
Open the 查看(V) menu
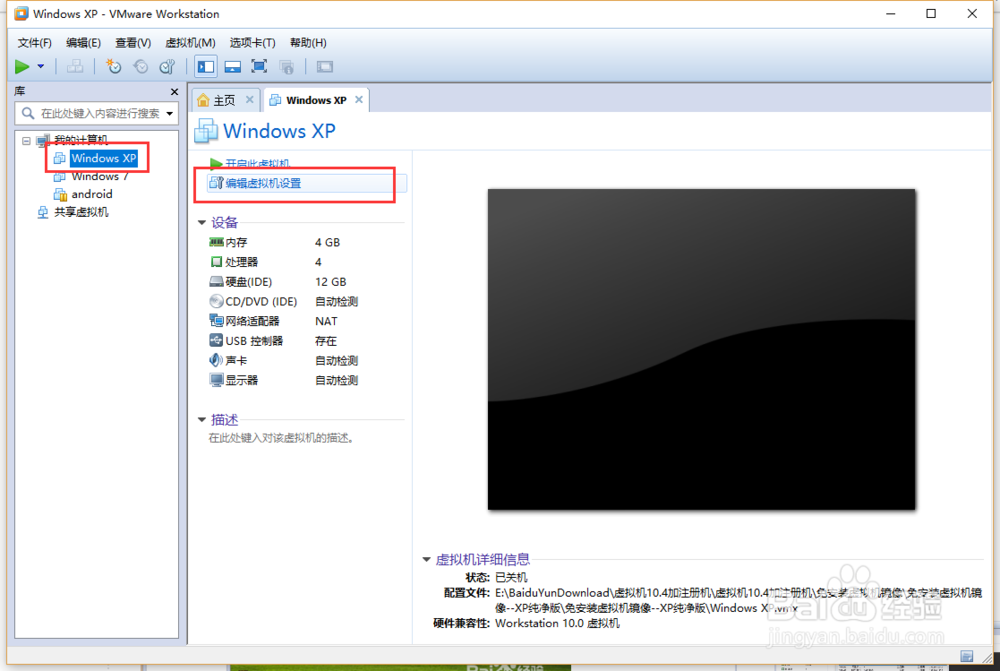(133, 43)
